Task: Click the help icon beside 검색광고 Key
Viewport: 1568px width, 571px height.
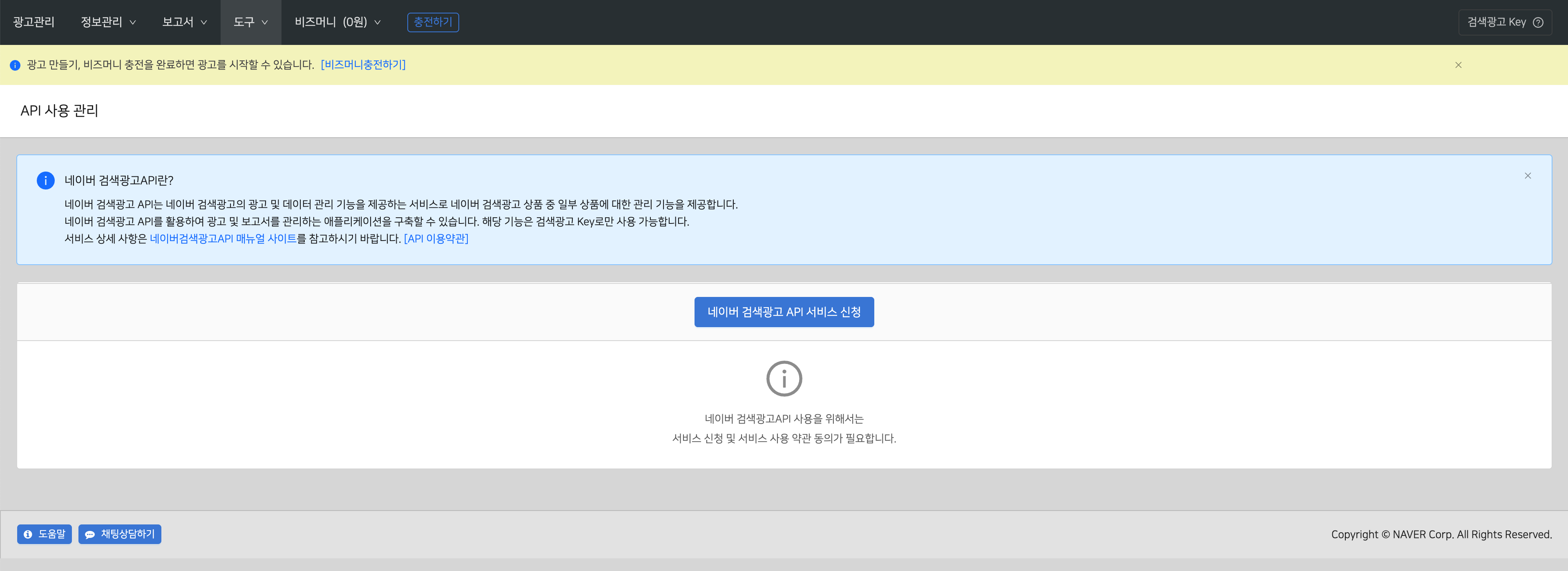Action: pos(1538,22)
